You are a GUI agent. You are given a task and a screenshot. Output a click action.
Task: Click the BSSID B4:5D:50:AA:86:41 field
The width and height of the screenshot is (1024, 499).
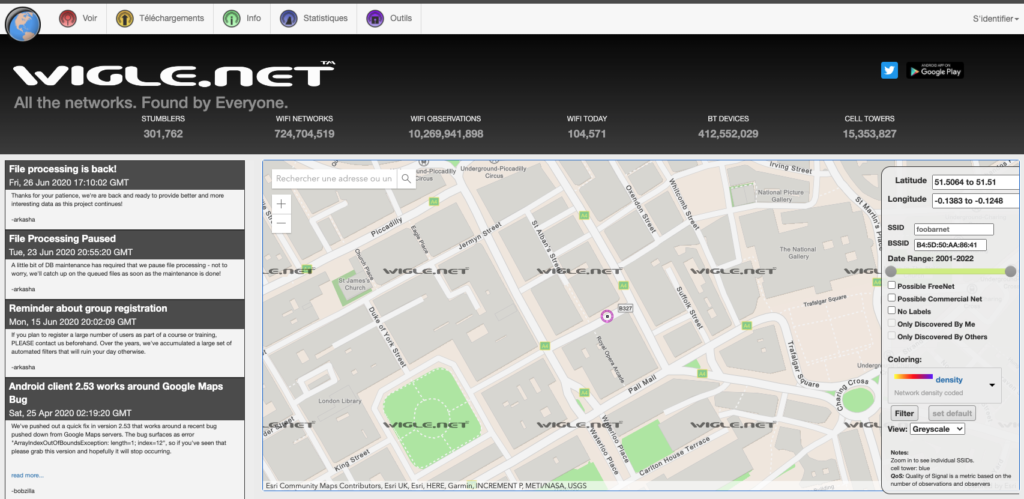[x=950, y=245]
